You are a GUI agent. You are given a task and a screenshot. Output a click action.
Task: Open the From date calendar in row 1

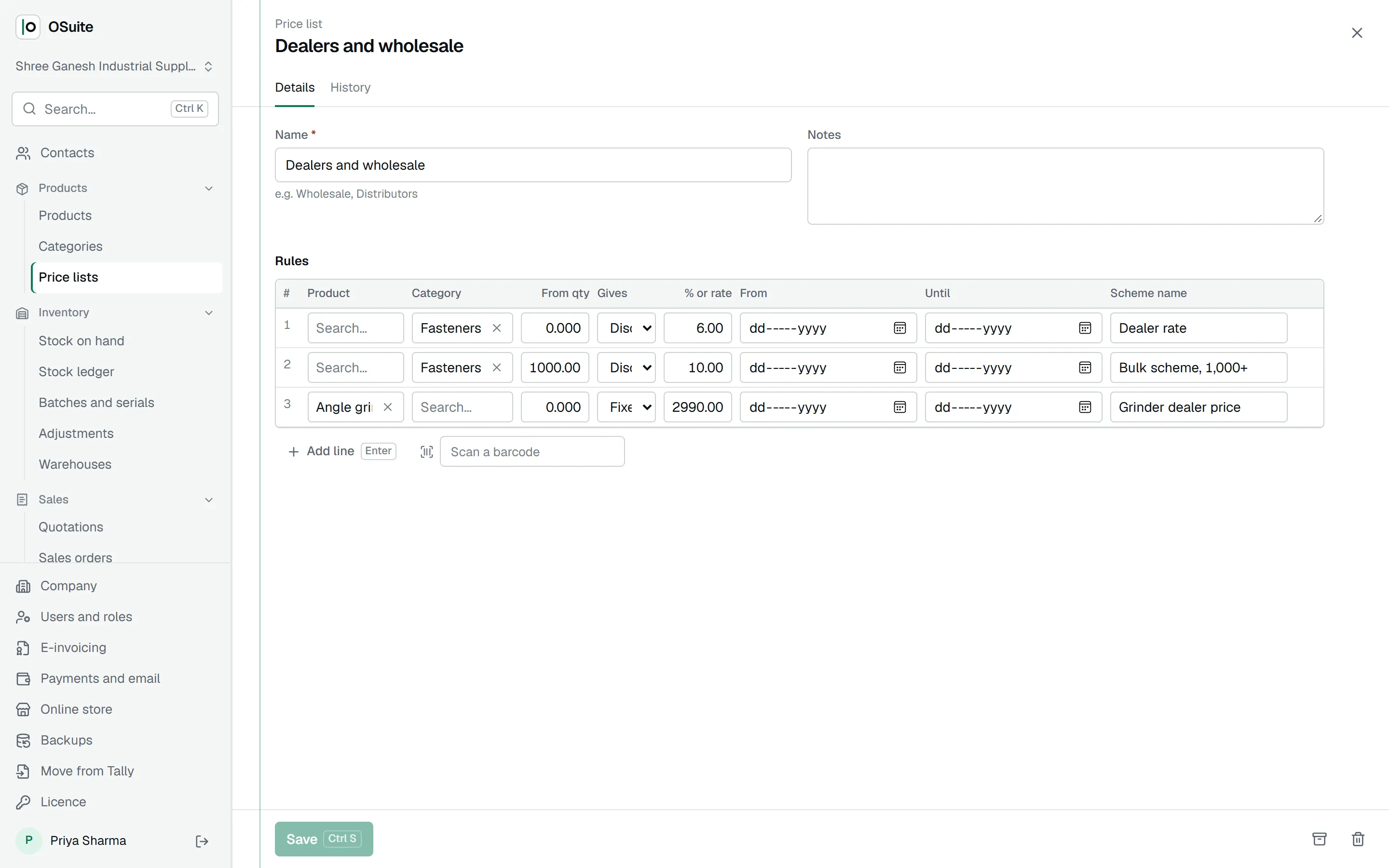pos(899,328)
